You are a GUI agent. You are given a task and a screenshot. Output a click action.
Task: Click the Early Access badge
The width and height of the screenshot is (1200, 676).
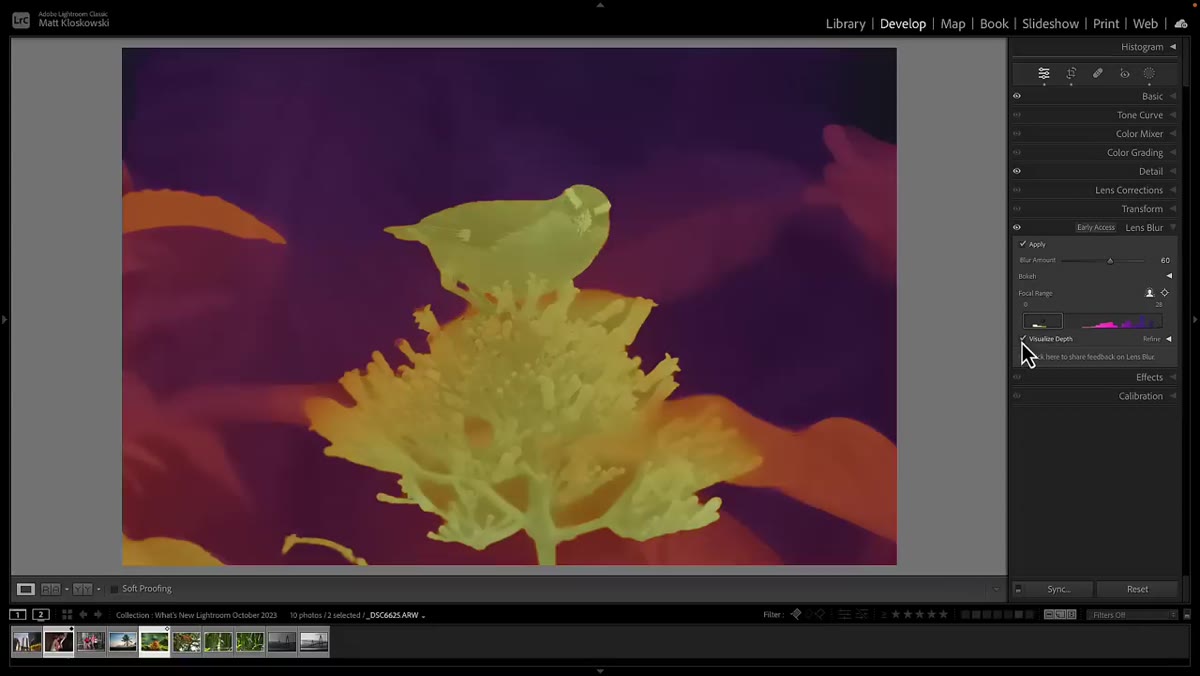coord(1096,228)
